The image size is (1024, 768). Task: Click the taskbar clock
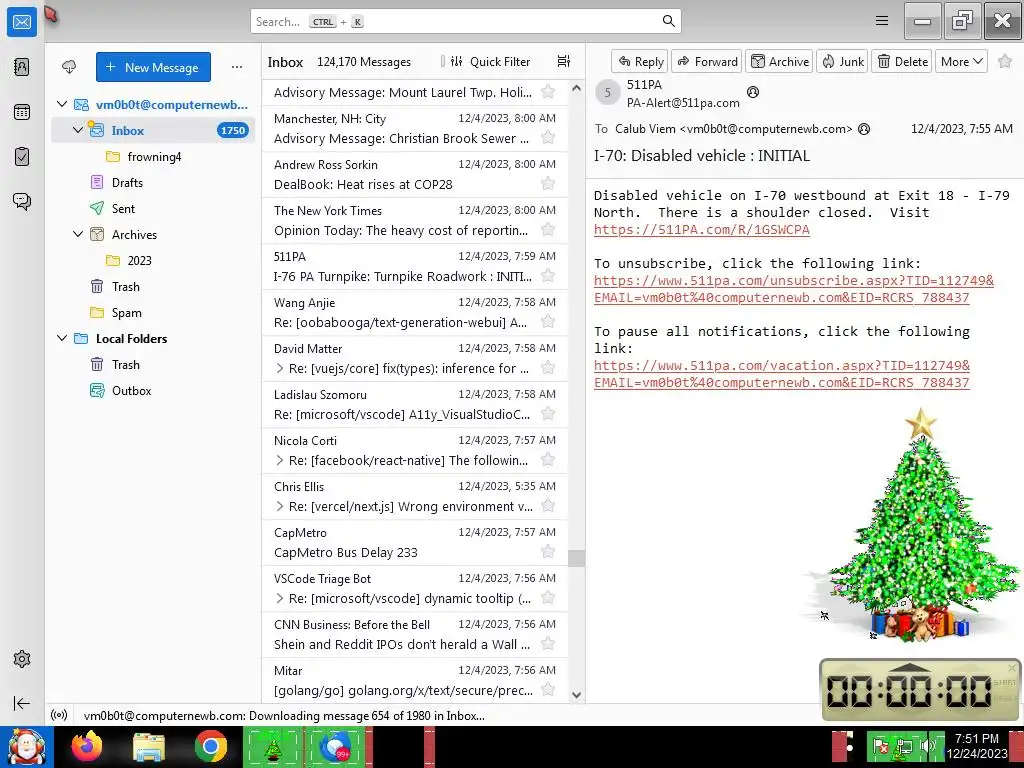pos(976,746)
